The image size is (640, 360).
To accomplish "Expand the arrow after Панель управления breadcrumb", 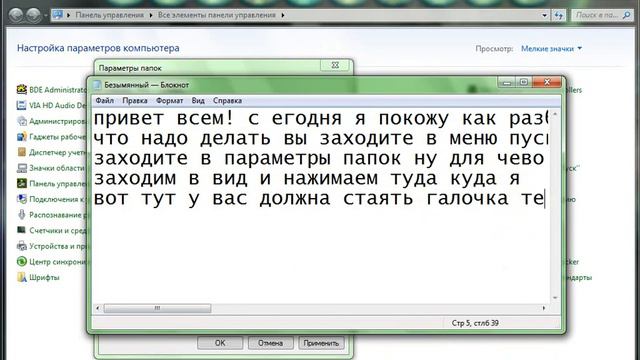I will coord(151,15).
